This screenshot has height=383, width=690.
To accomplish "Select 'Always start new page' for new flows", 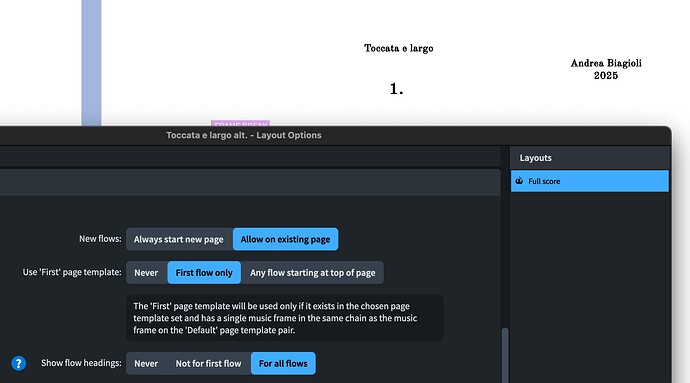I will [x=179, y=239].
